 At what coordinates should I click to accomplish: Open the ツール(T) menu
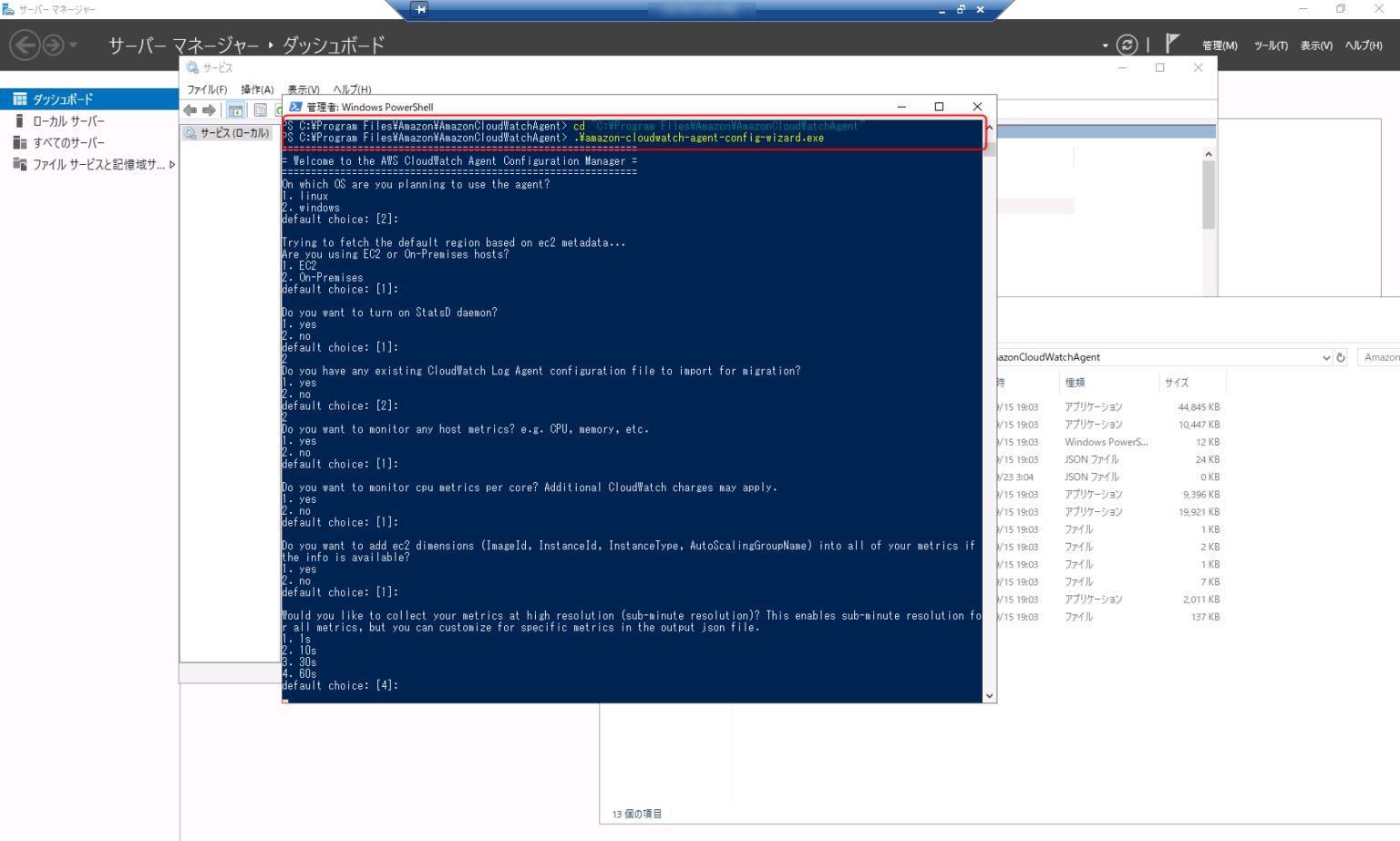click(x=1270, y=44)
